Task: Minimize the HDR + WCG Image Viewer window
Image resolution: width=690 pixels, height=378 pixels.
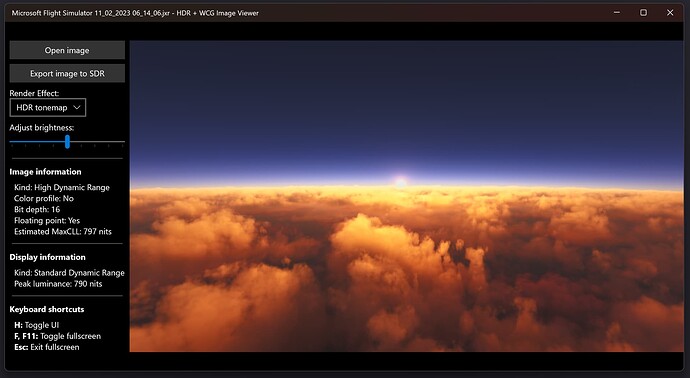Action: click(617, 13)
